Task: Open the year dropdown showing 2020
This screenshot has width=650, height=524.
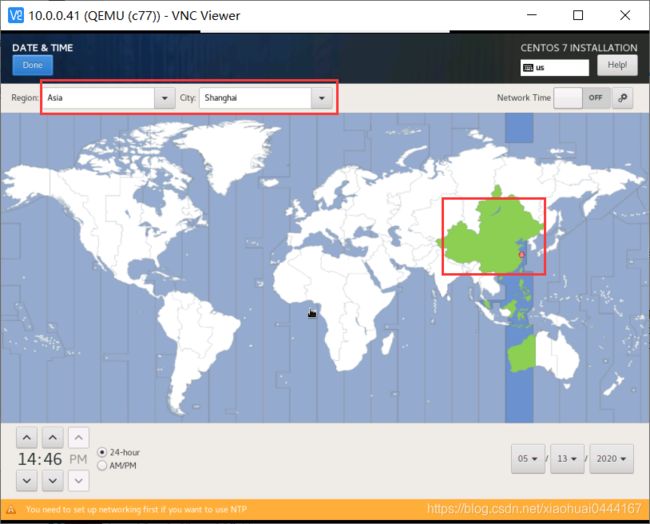Action: click(611, 458)
